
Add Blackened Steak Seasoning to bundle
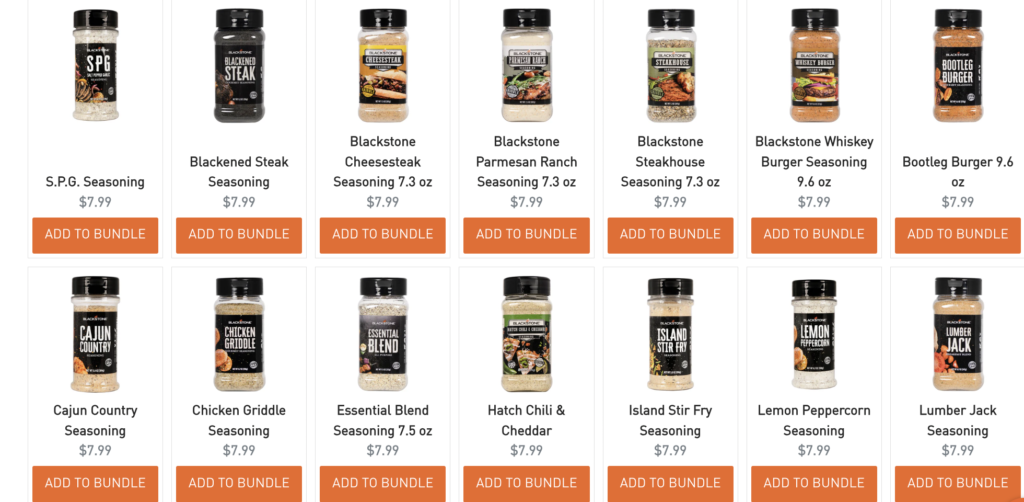coord(239,235)
